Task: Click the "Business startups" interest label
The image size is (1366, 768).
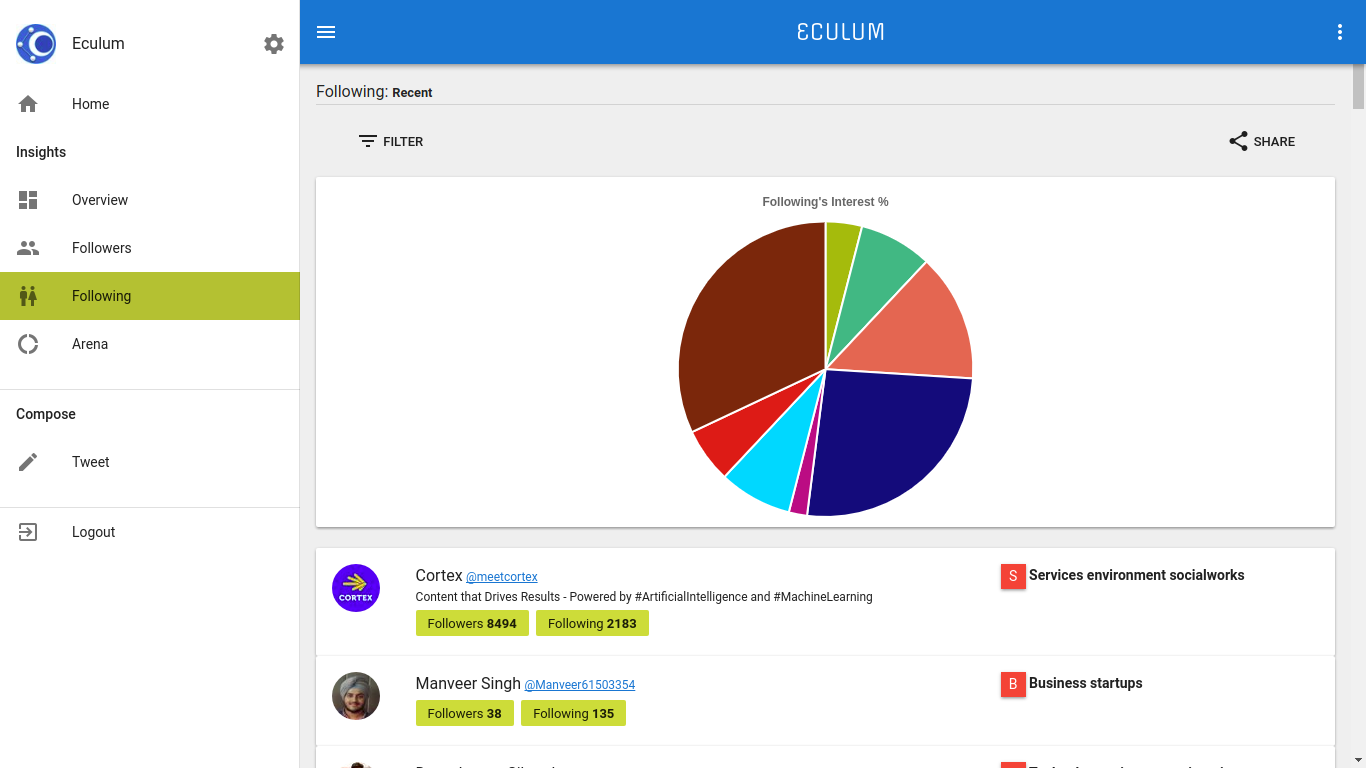Action: pyautogui.click(x=1086, y=683)
